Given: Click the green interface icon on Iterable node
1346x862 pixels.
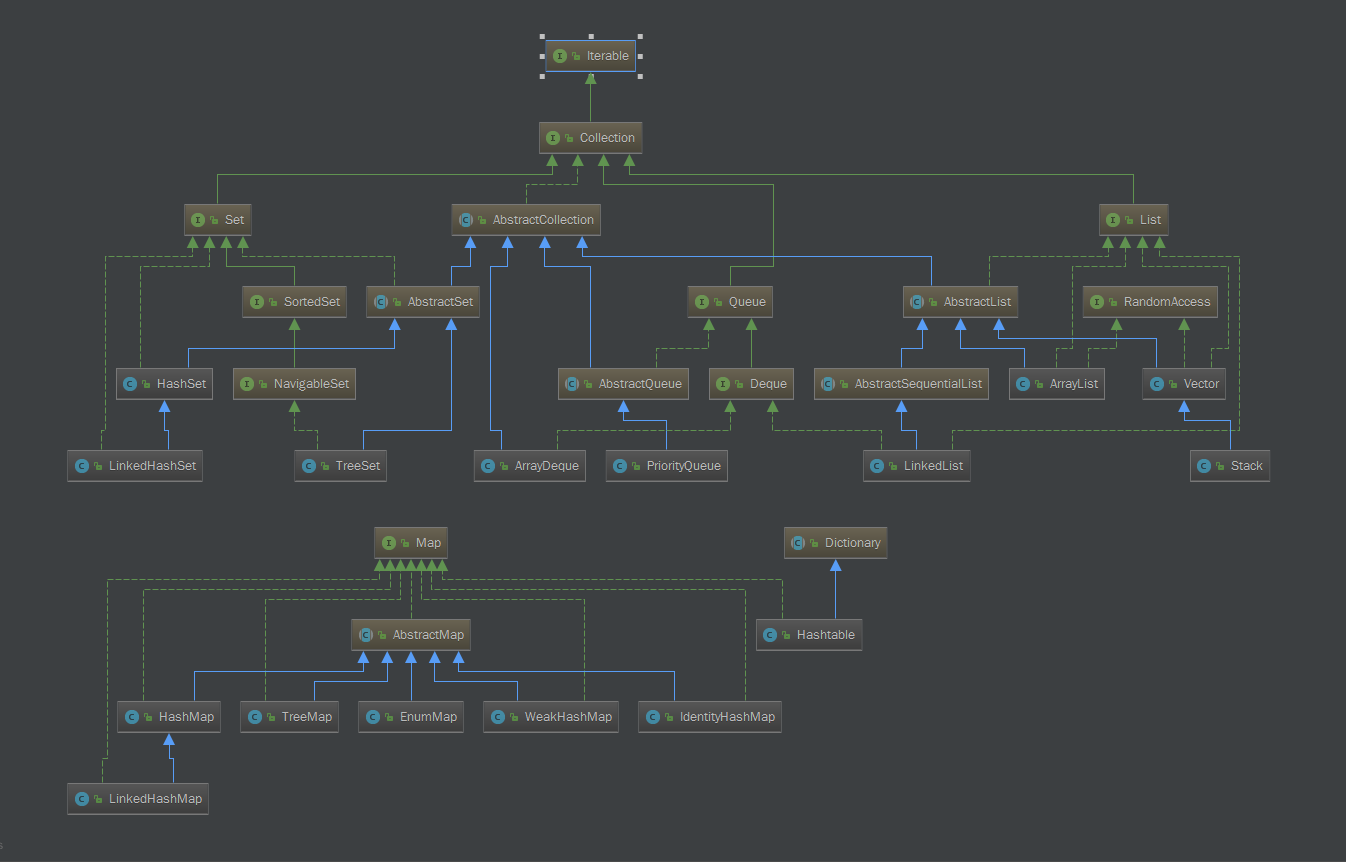Looking at the screenshot, I should coord(560,56).
